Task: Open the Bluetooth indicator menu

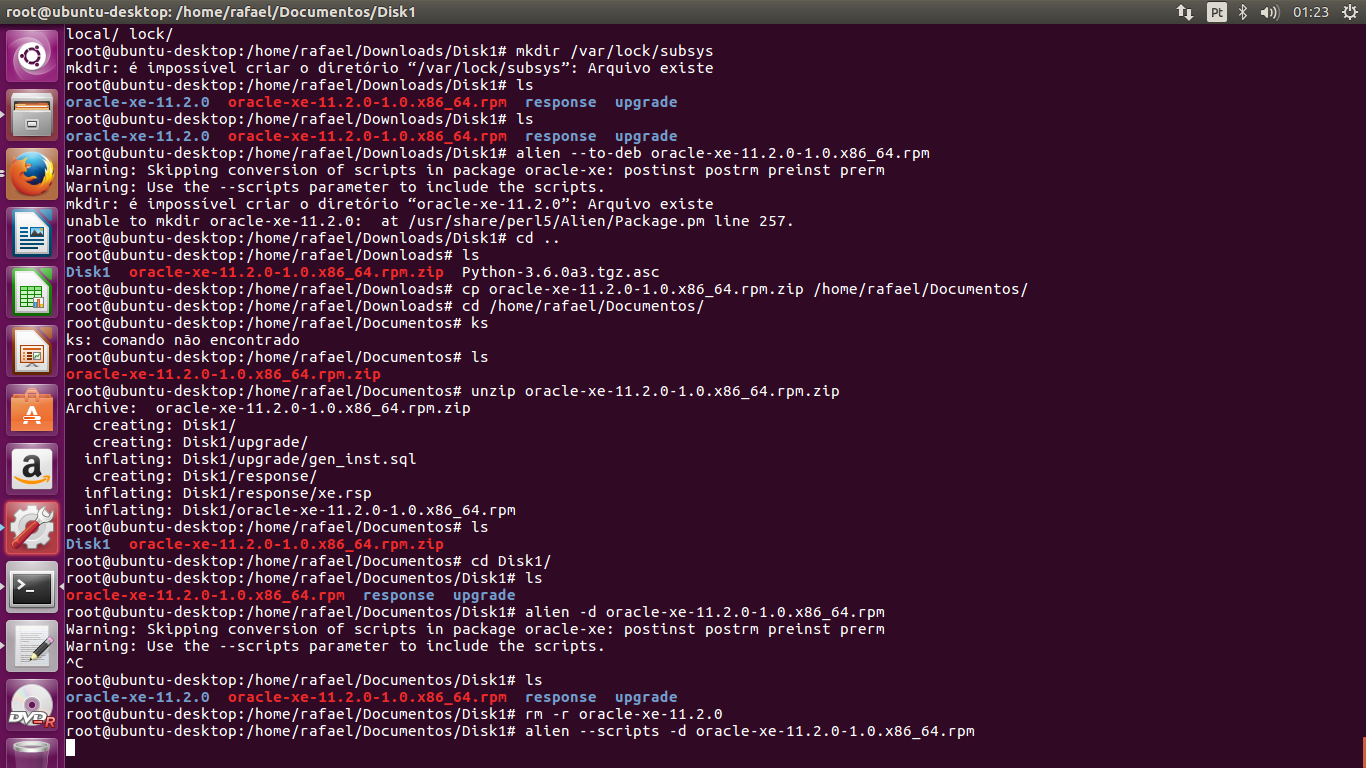Action: point(1244,12)
